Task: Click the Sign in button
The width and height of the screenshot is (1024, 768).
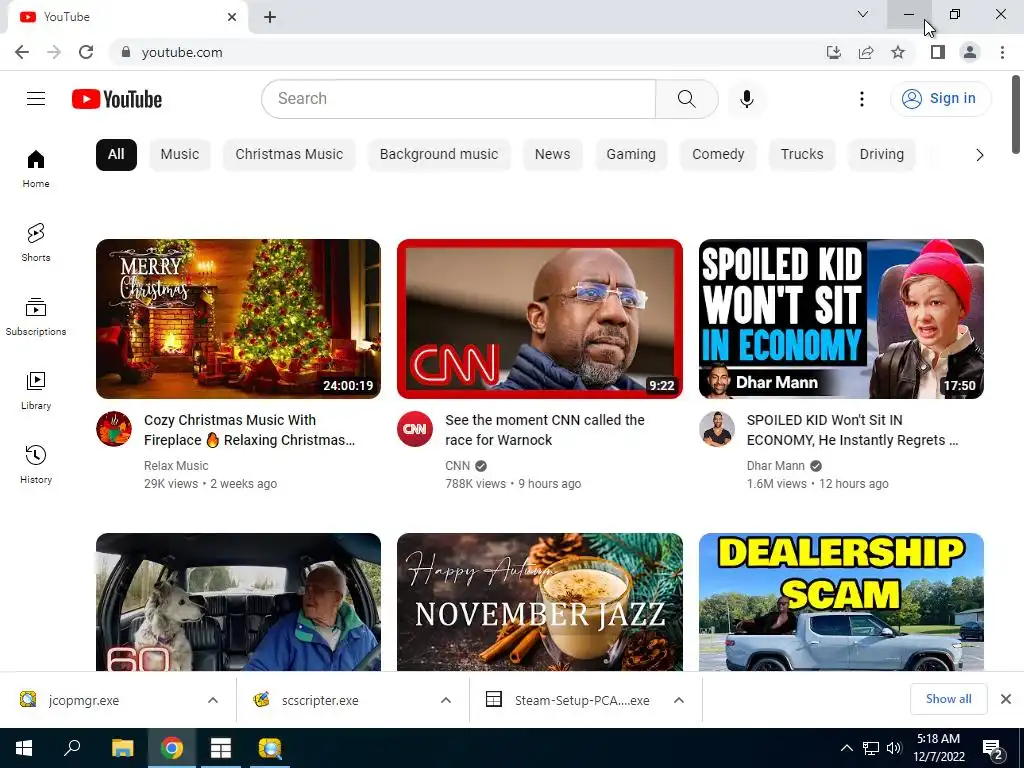Action: [940, 99]
